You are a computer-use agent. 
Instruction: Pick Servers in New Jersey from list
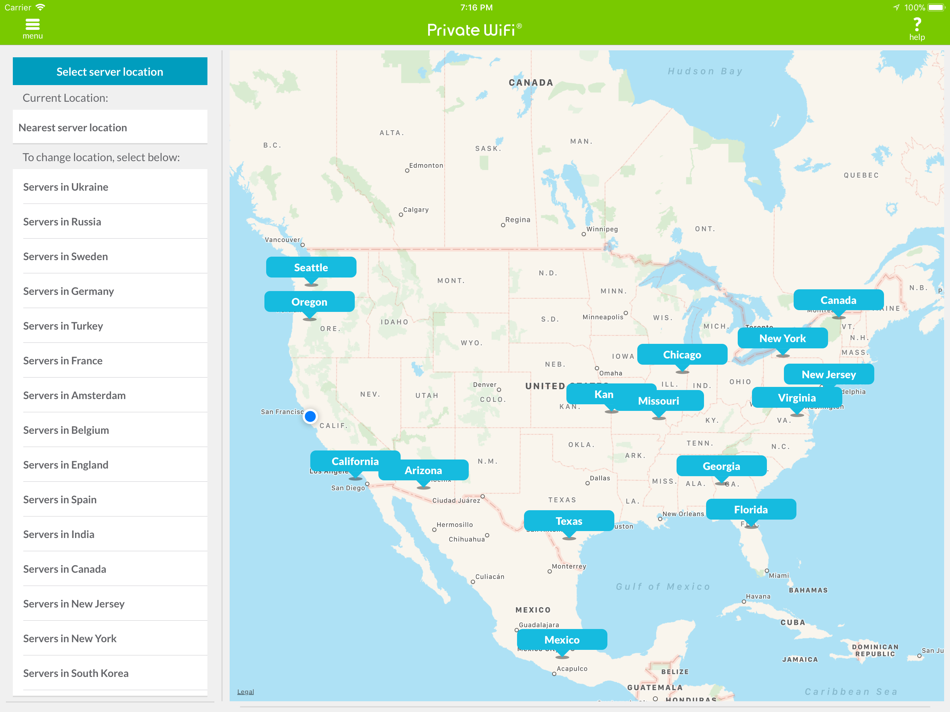110,604
